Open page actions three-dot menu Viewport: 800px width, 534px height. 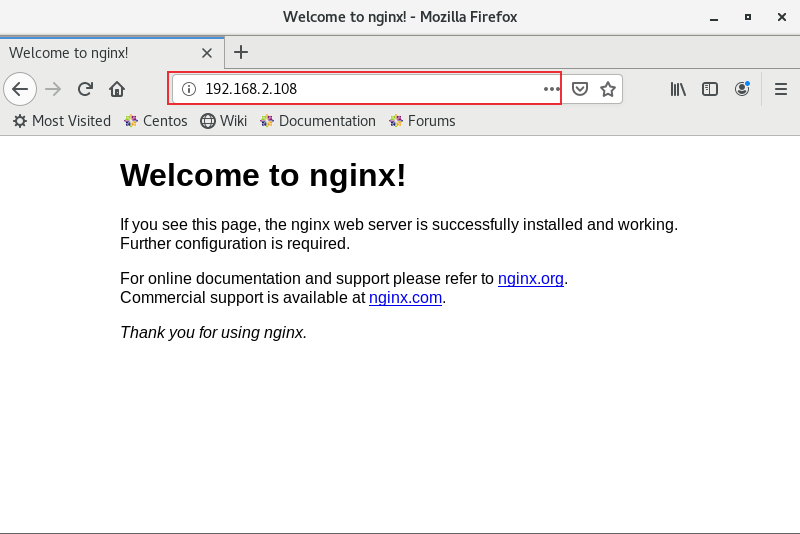coord(551,89)
